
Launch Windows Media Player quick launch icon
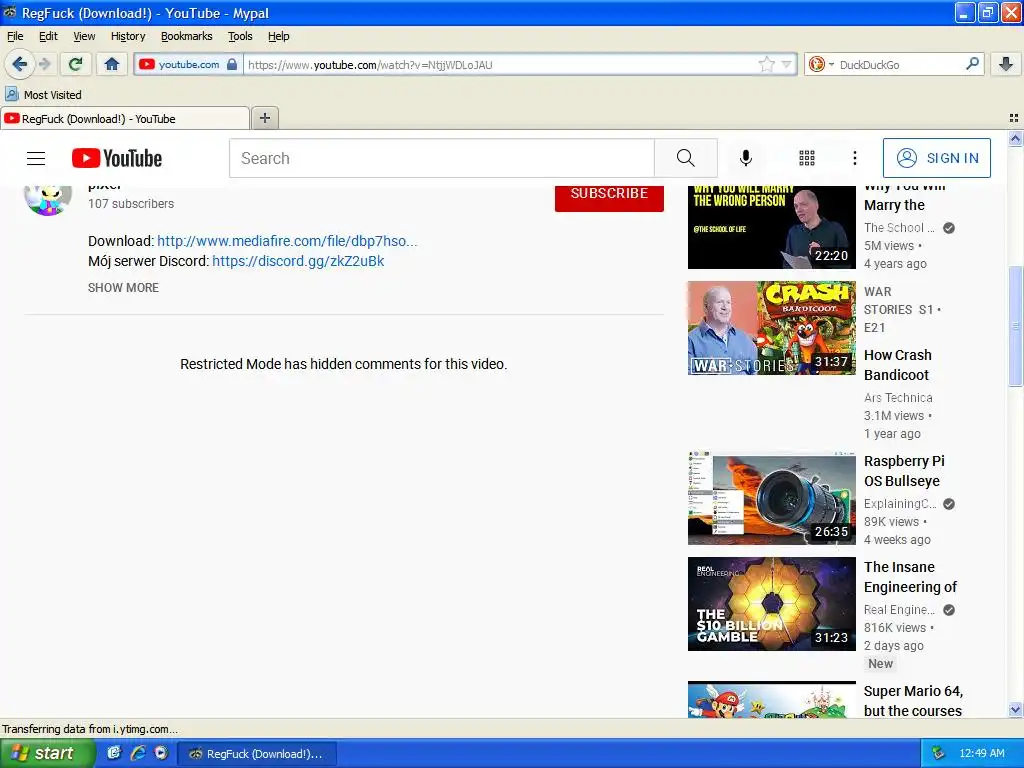161,753
